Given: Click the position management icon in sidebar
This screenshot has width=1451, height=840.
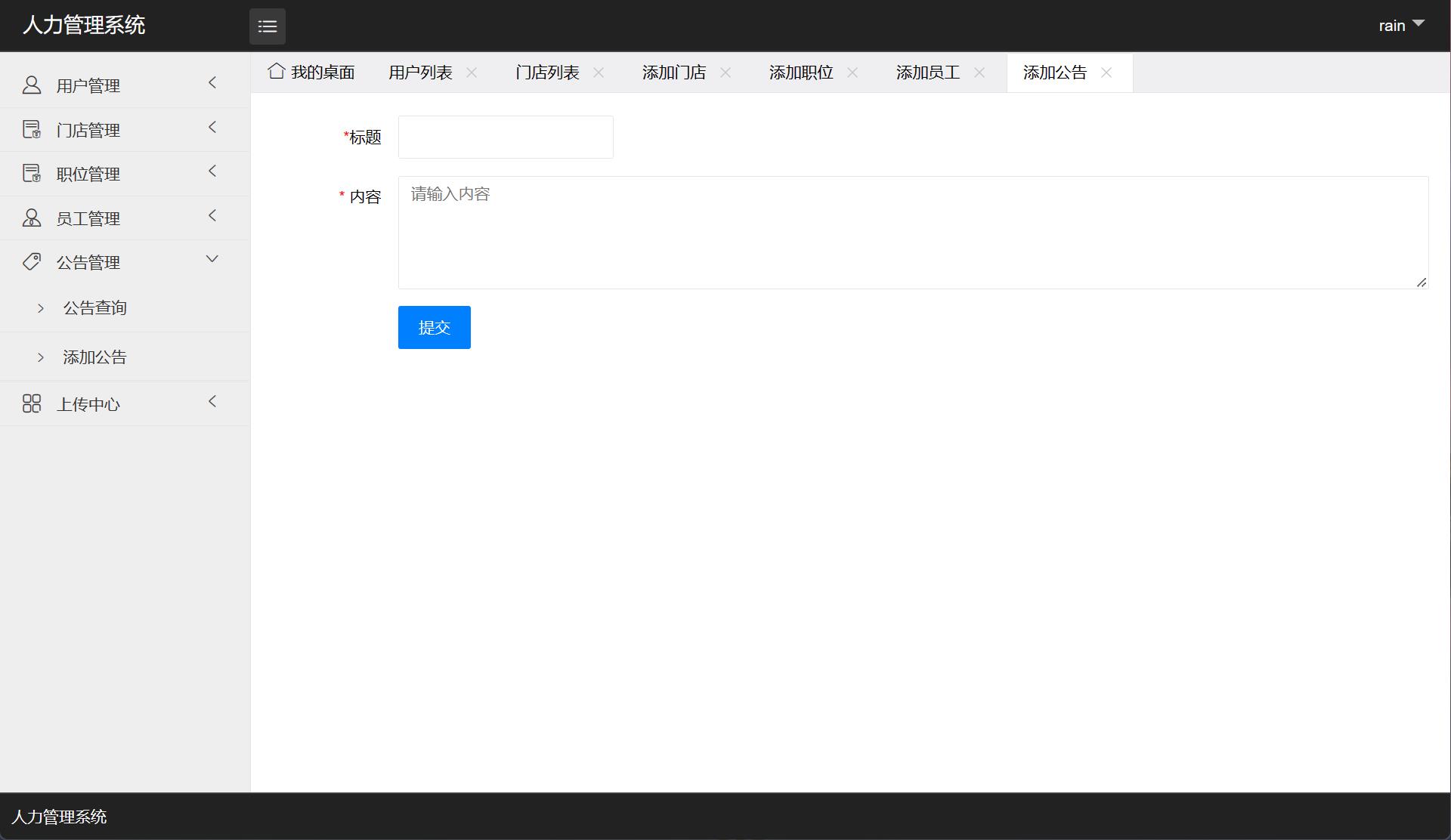Looking at the screenshot, I should (x=31, y=173).
